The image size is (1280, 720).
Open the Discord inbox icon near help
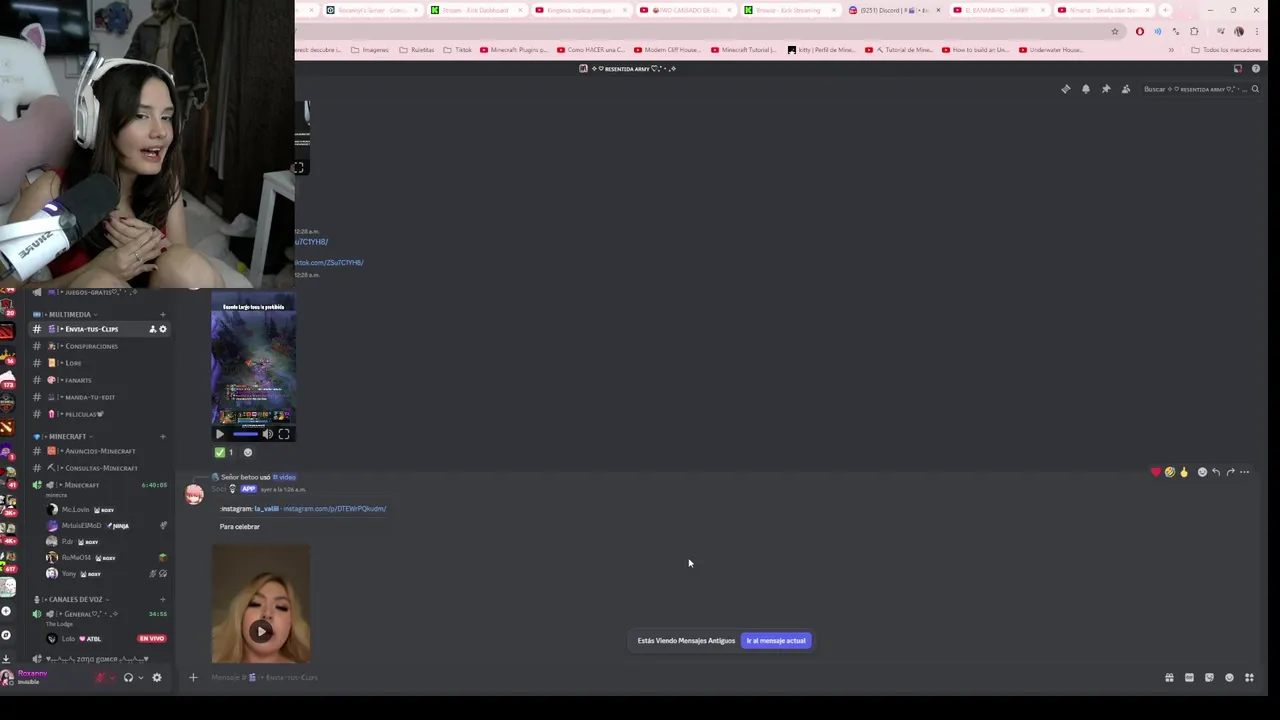tap(1238, 69)
